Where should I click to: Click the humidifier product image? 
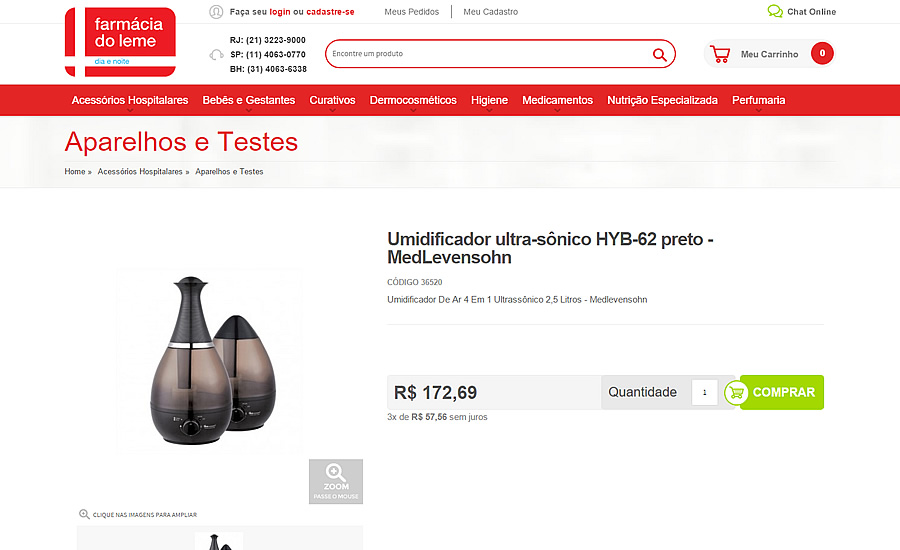coord(211,362)
